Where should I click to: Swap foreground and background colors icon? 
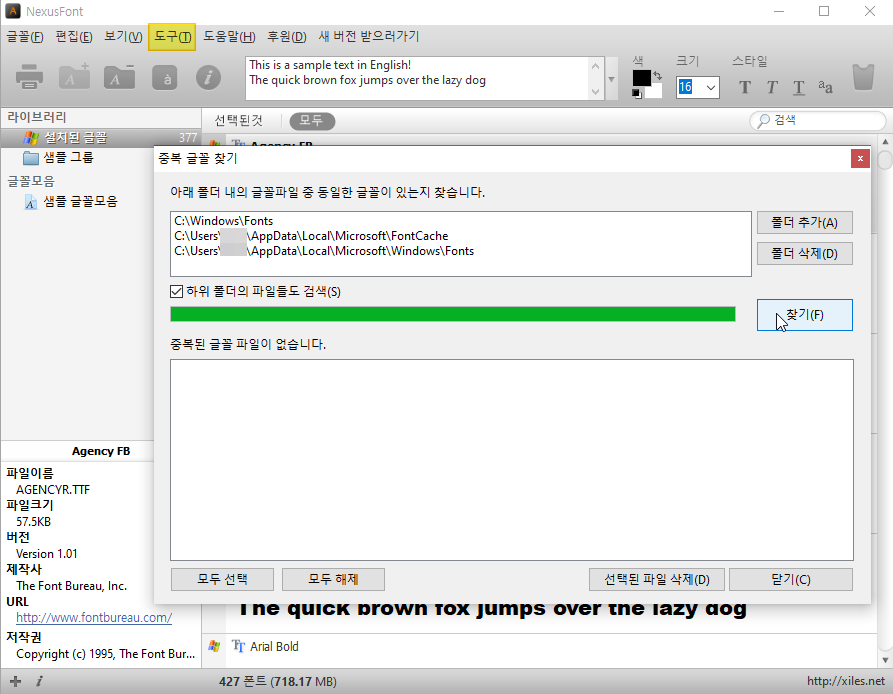pos(658,76)
